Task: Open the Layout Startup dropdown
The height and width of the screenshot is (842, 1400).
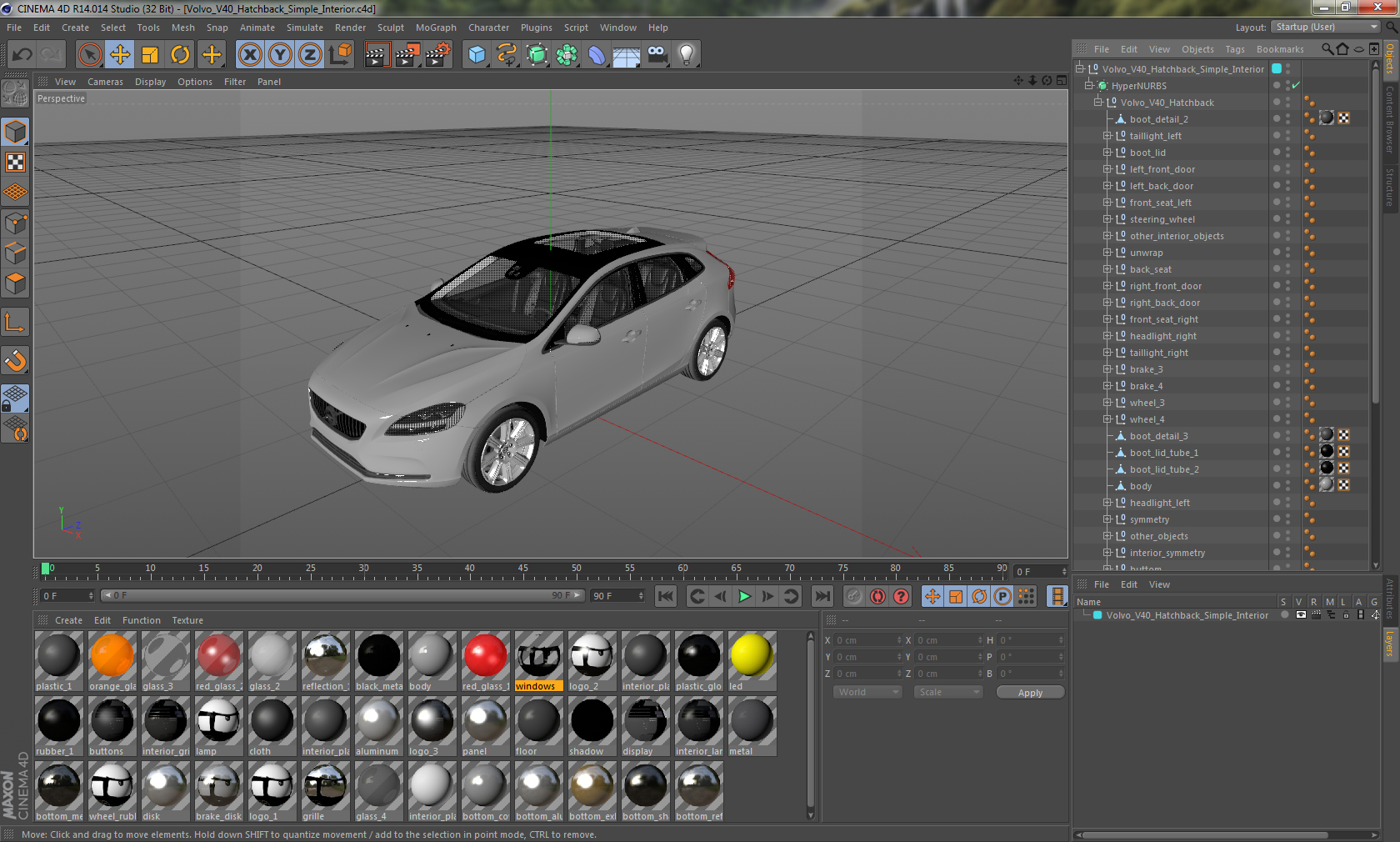Action: tap(1326, 28)
